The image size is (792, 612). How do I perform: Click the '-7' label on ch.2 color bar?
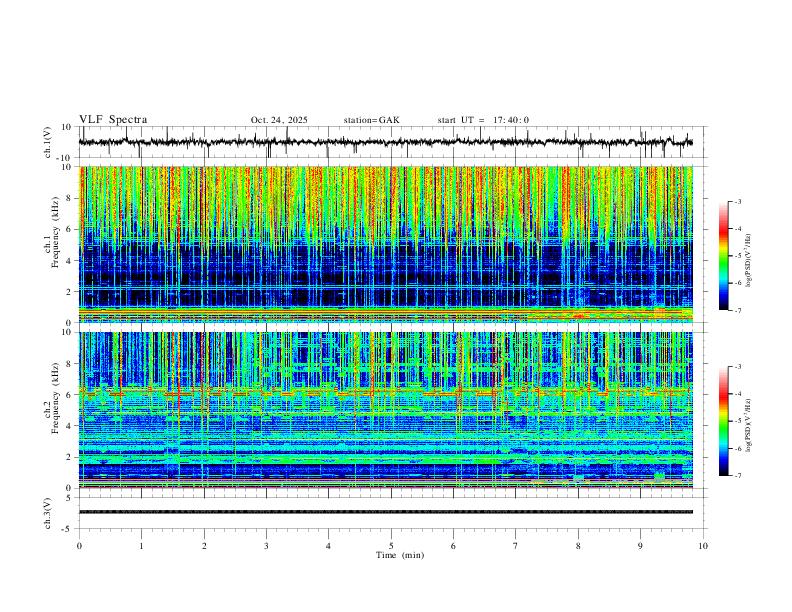(737, 476)
